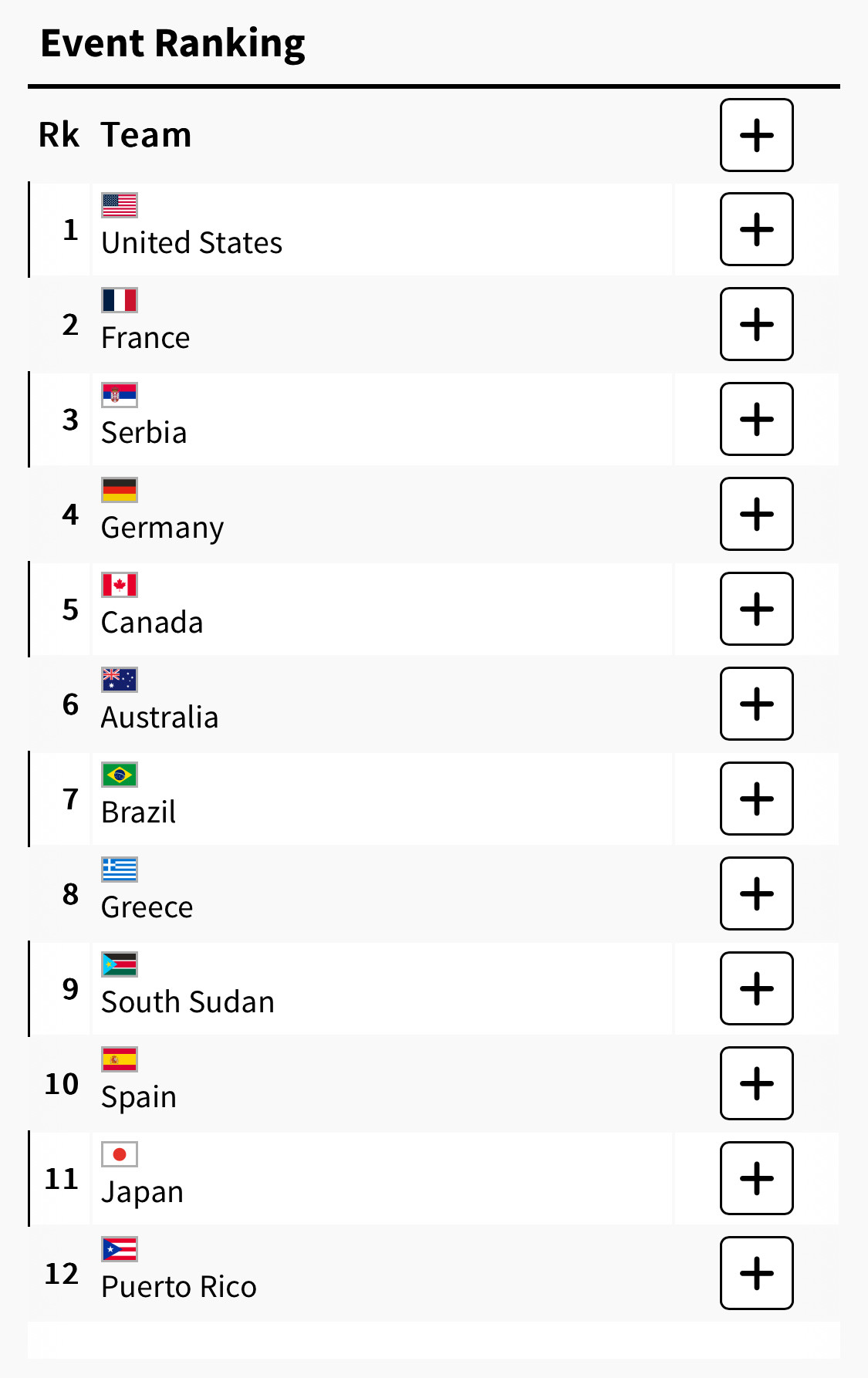Expand the France row details
This screenshot has width=868, height=1378.
[756, 324]
